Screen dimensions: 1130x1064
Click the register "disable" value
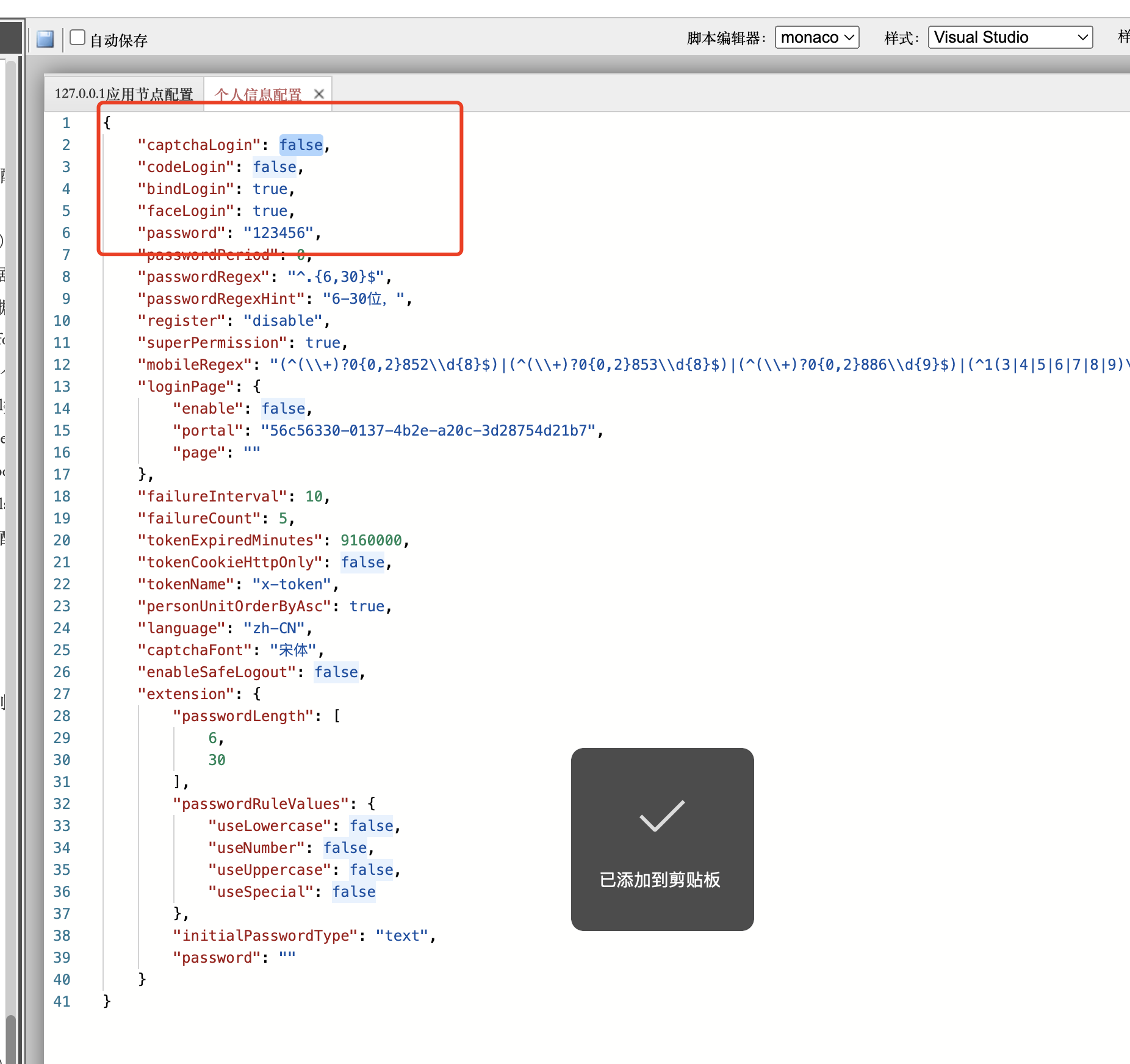tap(283, 321)
